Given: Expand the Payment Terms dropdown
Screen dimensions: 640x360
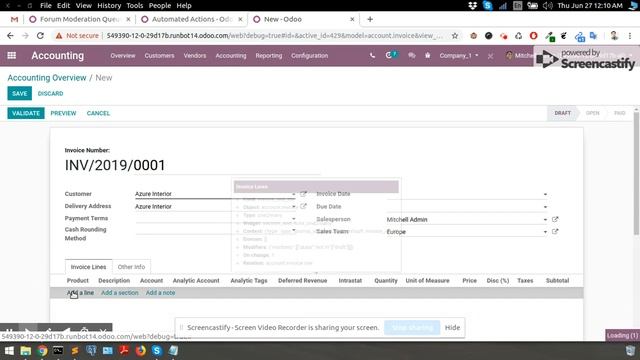Looking at the screenshot, I should tap(293, 219).
